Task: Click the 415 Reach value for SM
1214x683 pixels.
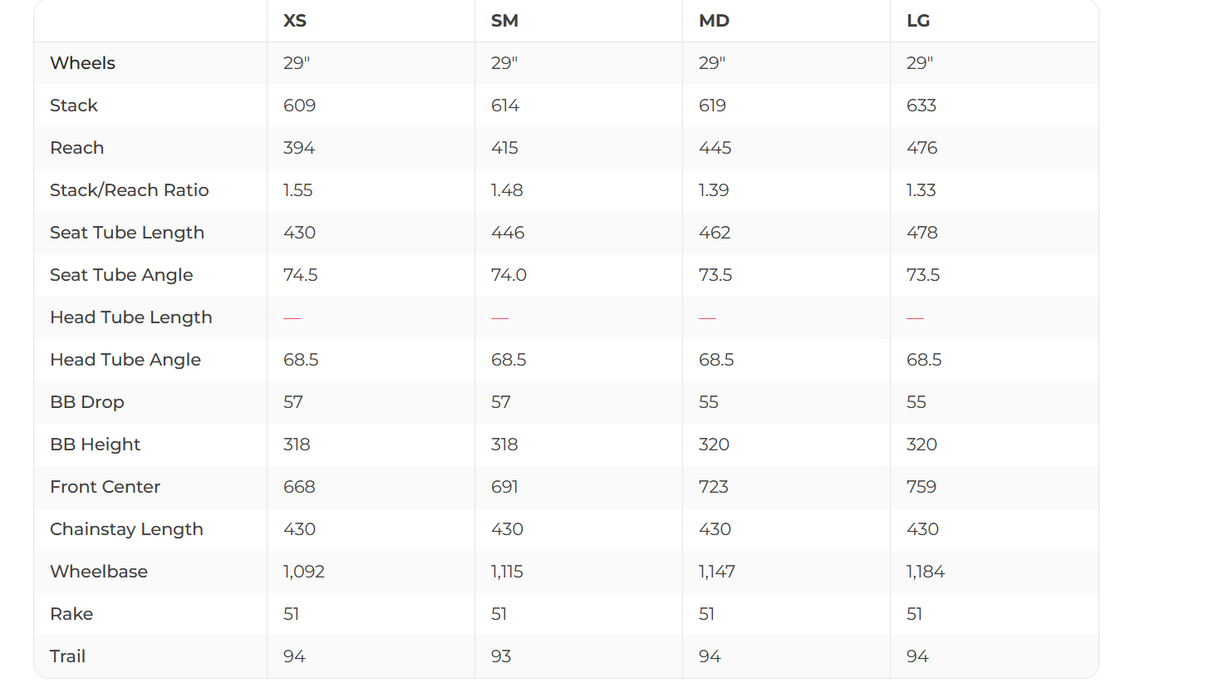Action: coord(504,148)
